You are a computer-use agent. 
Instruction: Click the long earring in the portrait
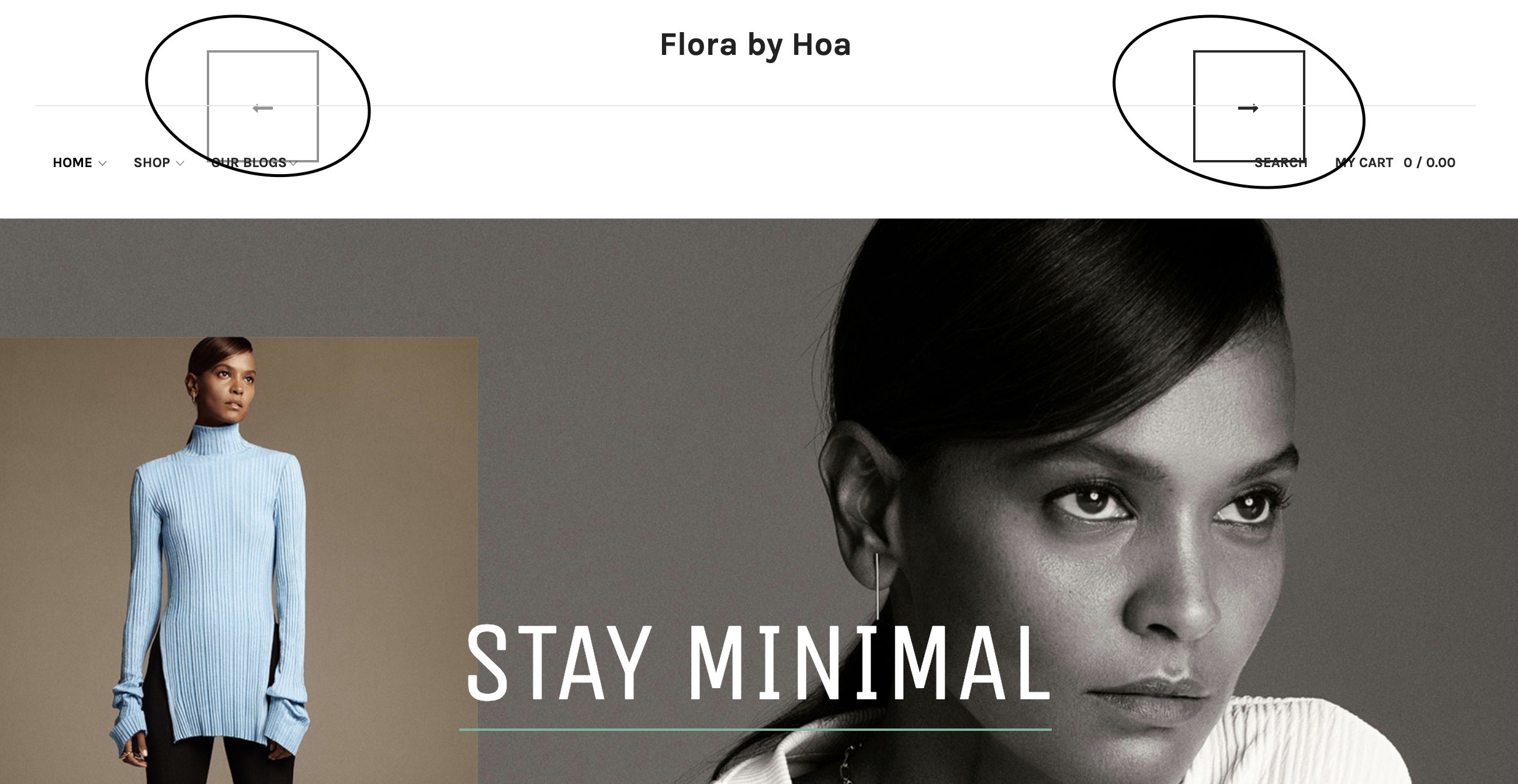coord(878,586)
